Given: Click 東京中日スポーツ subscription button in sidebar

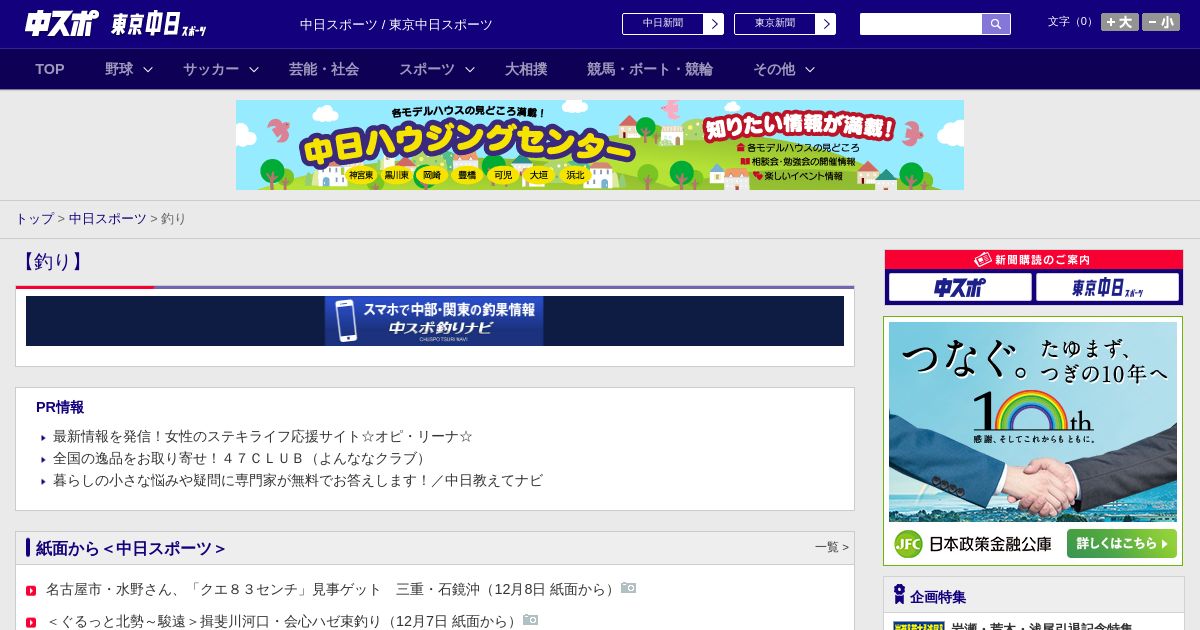Looking at the screenshot, I should click(x=1107, y=287).
